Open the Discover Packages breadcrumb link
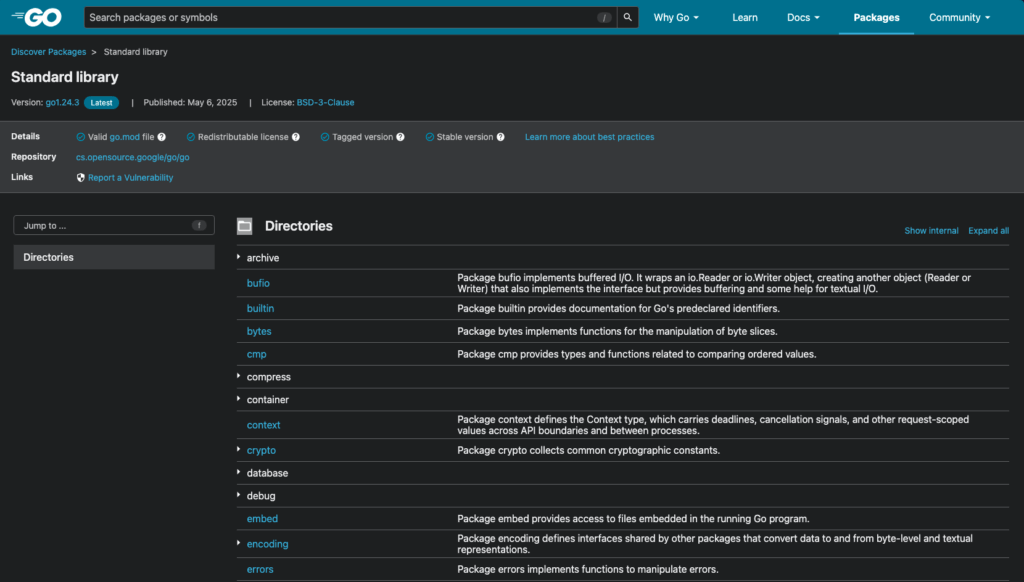 [48, 52]
